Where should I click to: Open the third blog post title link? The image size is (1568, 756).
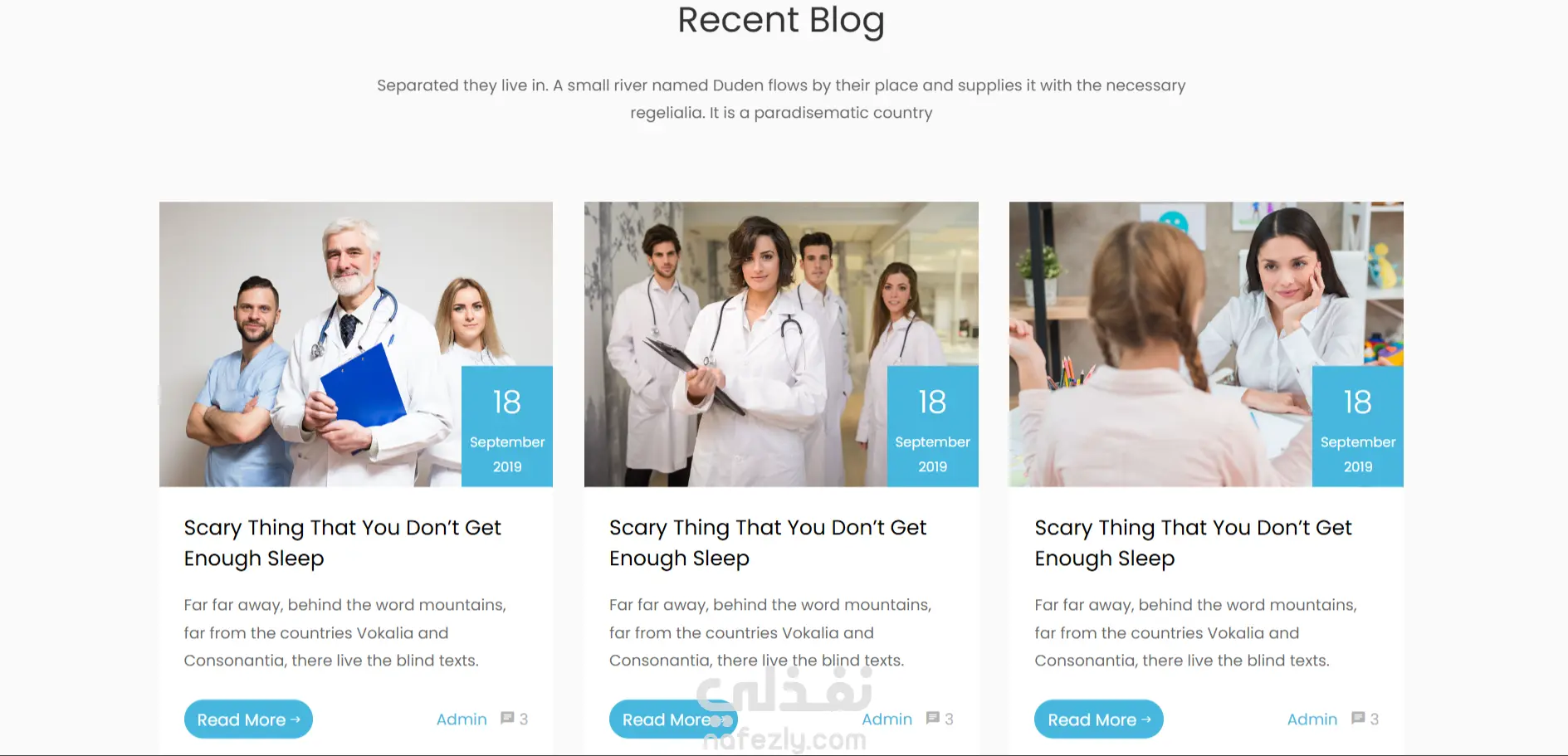click(1193, 543)
